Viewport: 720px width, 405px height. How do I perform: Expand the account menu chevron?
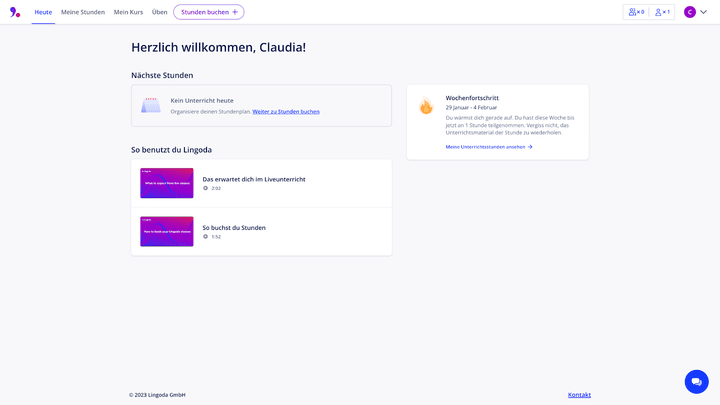point(703,12)
